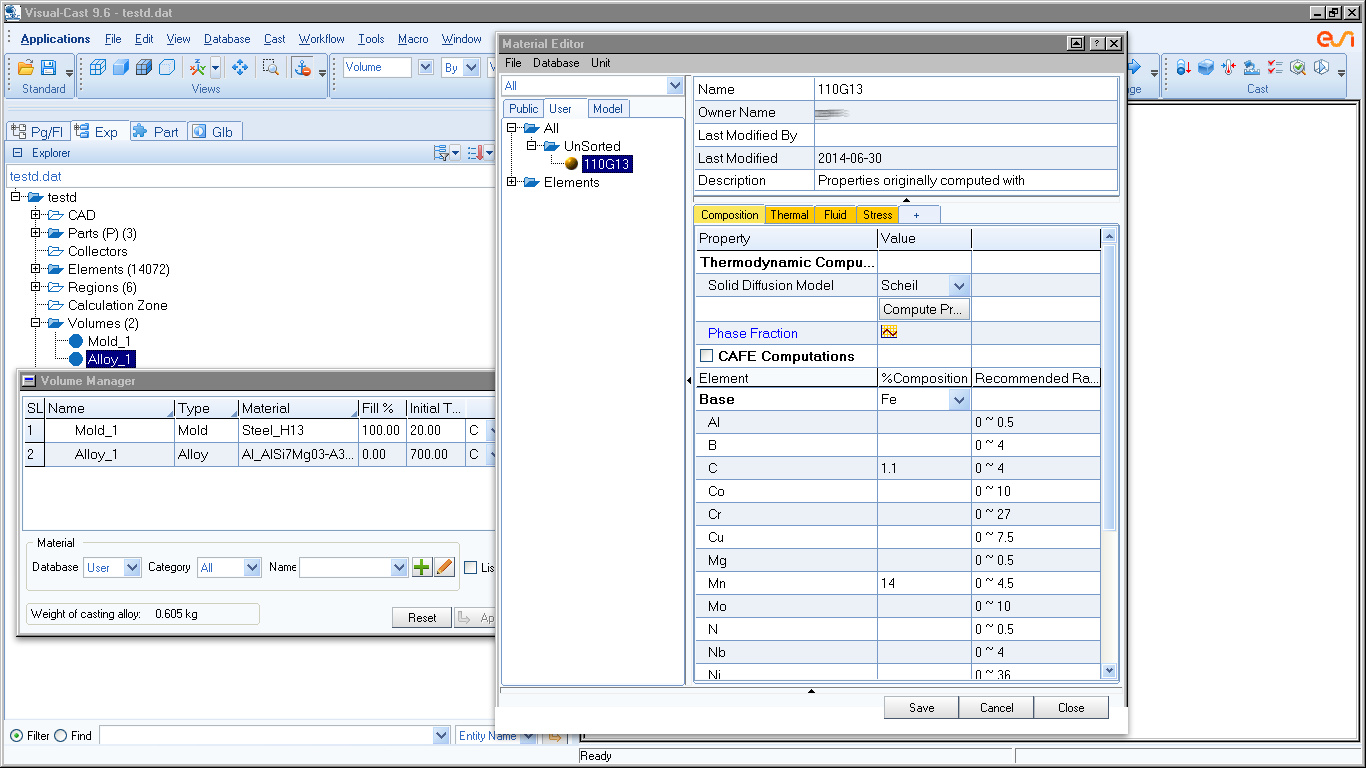The height and width of the screenshot is (768, 1366).
Task: Open Solid Diffusion Model Scheil dropdown
Action: (959, 286)
